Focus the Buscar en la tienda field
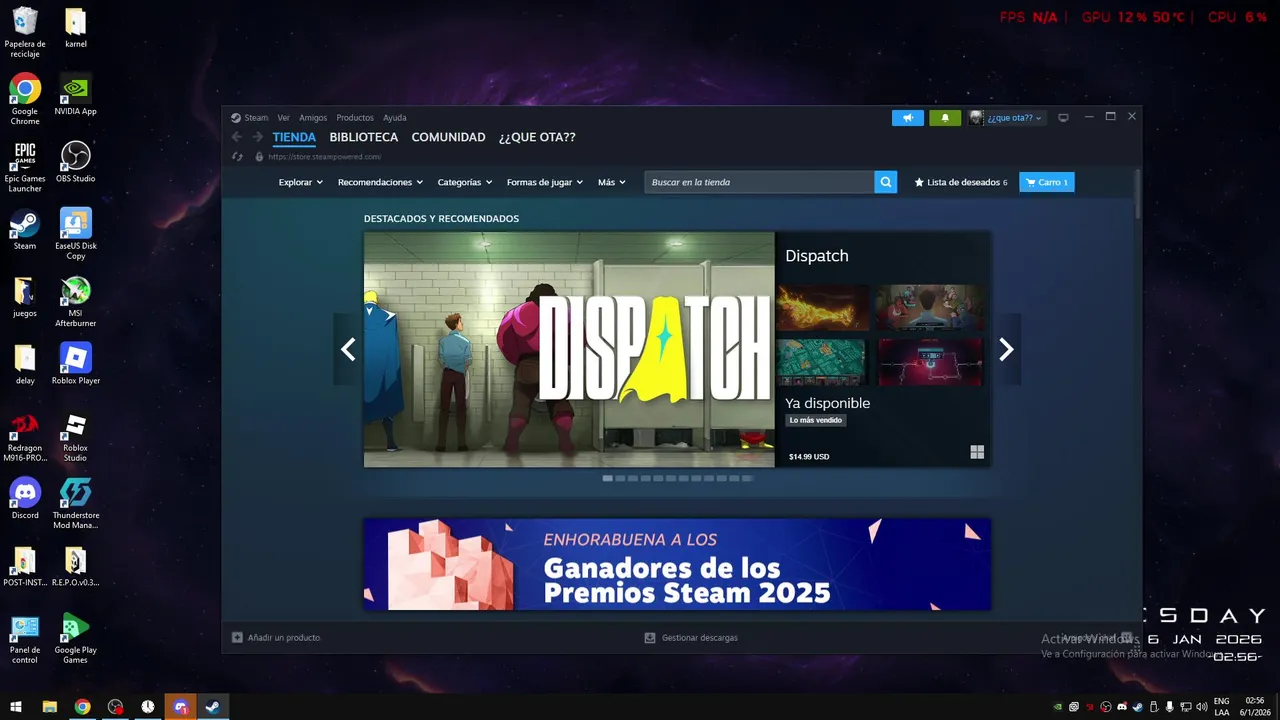Image resolution: width=1280 pixels, height=720 pixels. pyautogui.click(x=759, y=182)
